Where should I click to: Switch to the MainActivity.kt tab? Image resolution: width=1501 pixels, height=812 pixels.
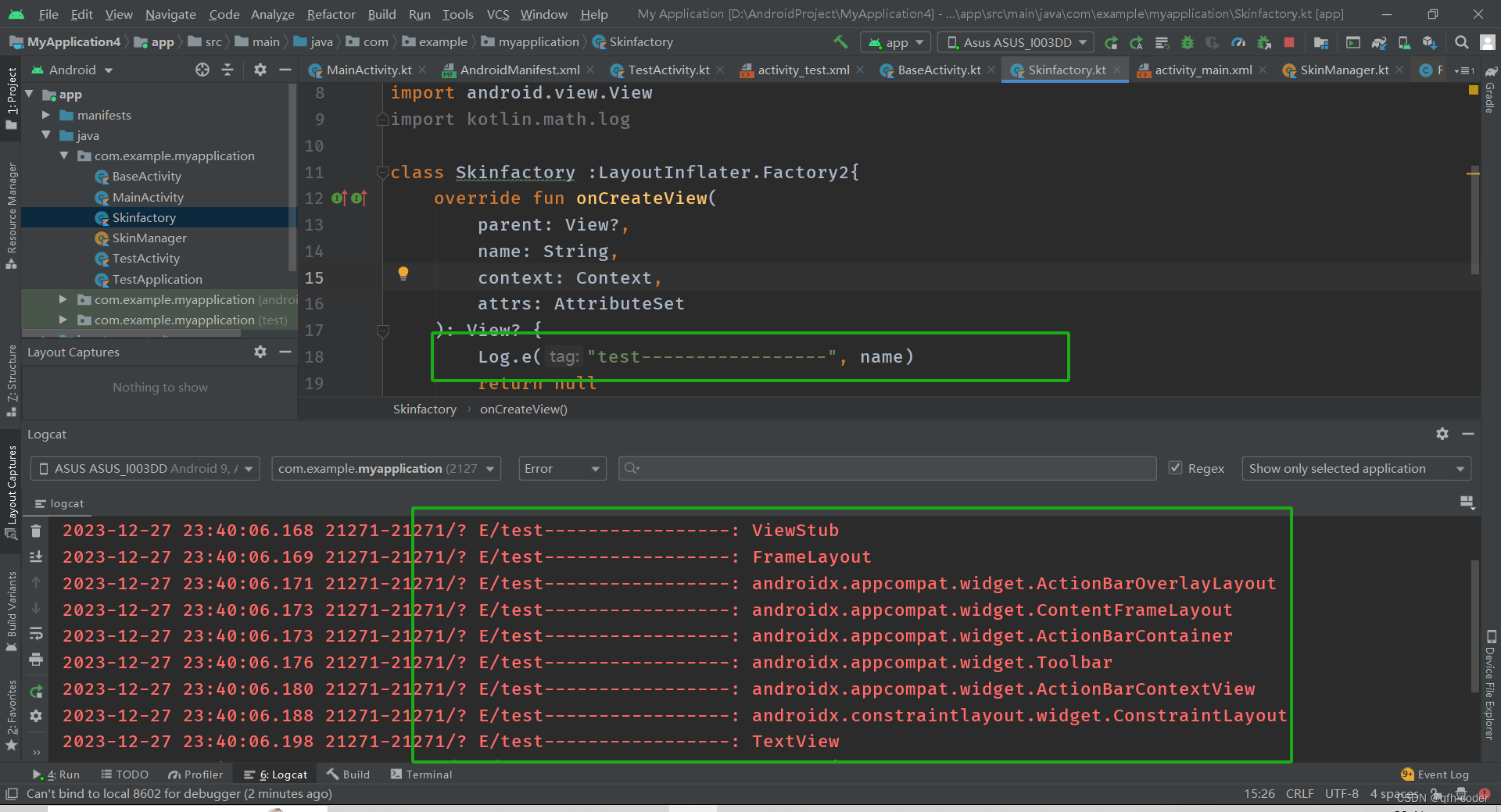[368, 70]
